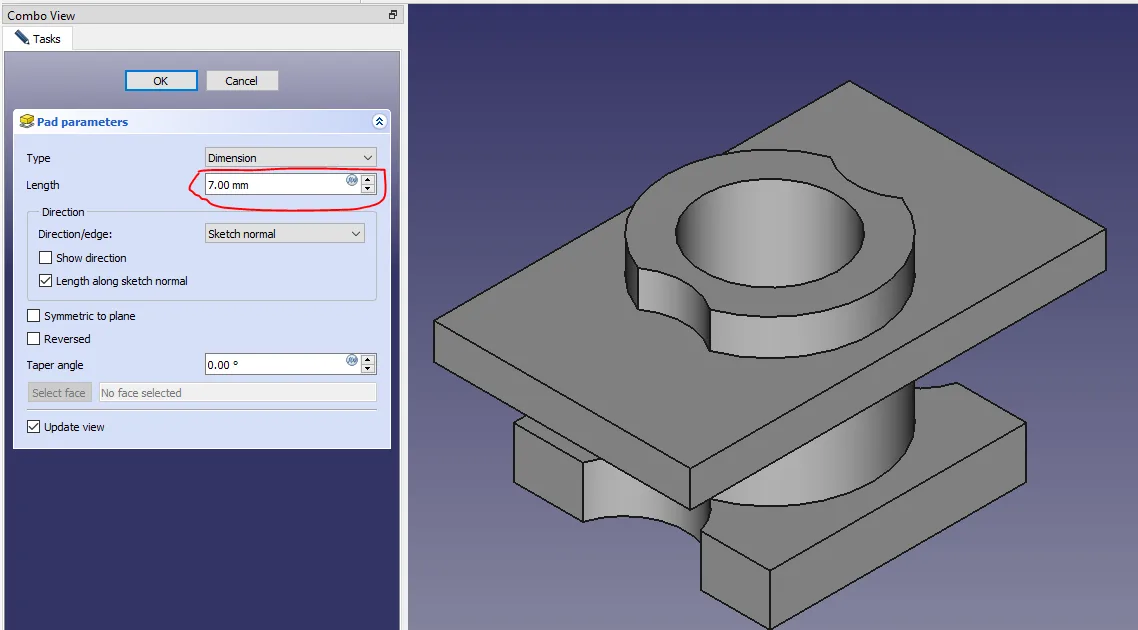
Task: Tick the Reversed checkbox
Action: (x=33, y=338)
